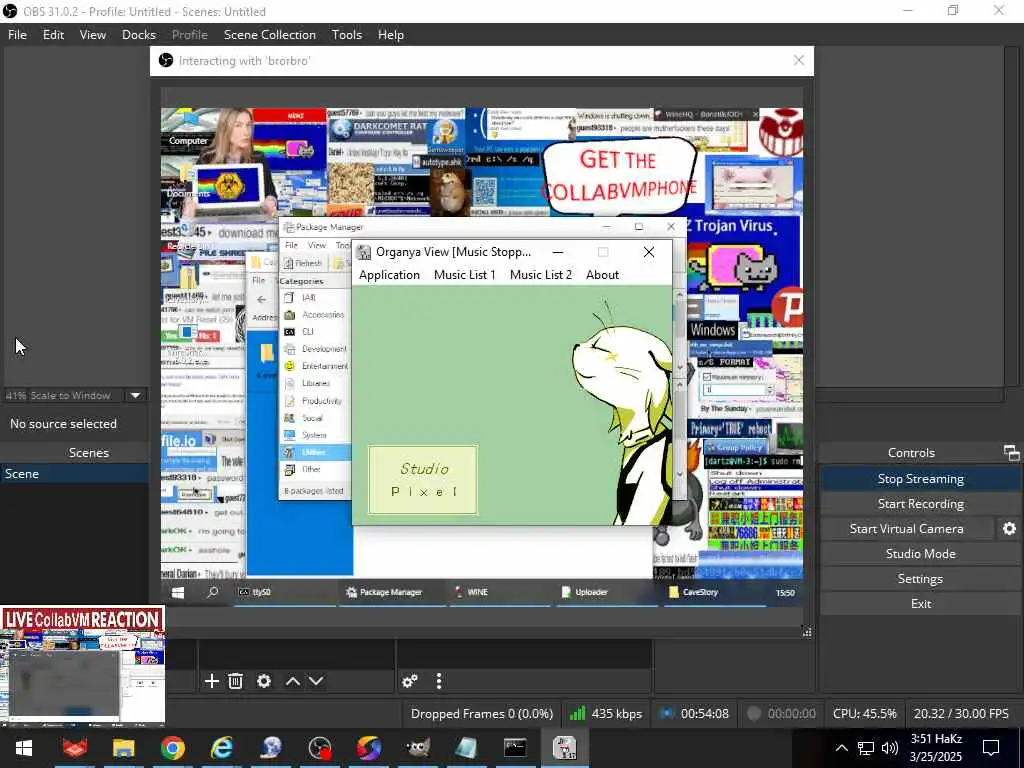Undock the Controls panel via its float icon
Viewport: 1024px width, 768px height.
pos(1012,453)
